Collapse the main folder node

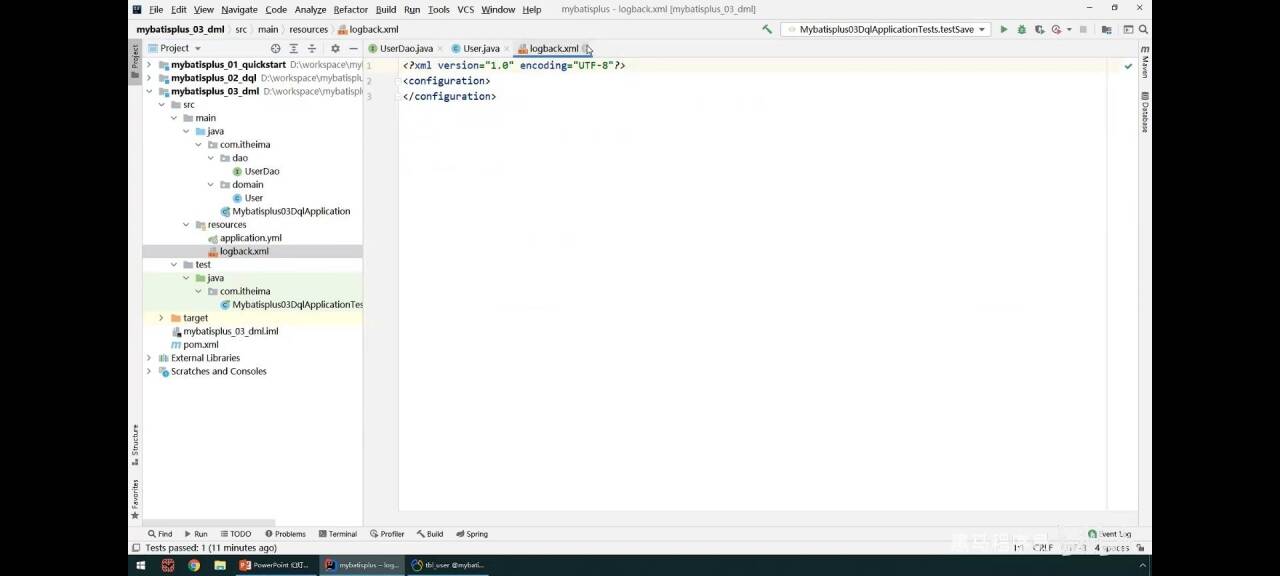point(174,118)
